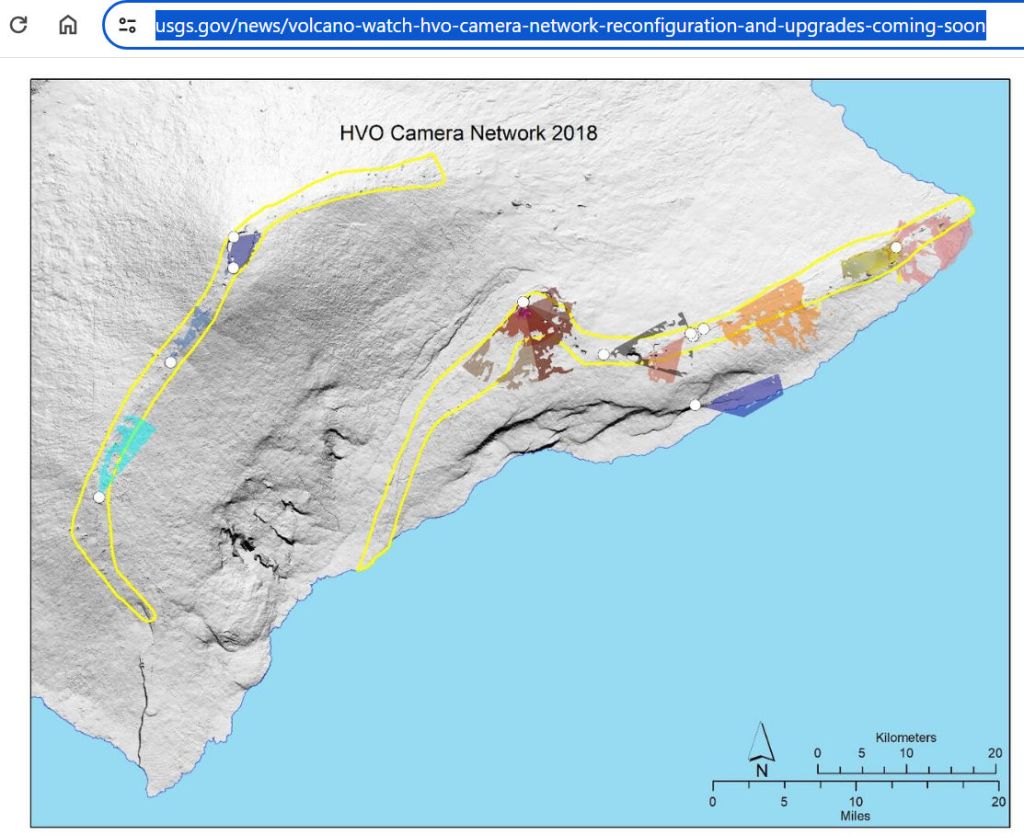This screenshot has width=1024, height=835.
Task: Click camera marker between olive and pink areas
Action: tap(896, 247)
